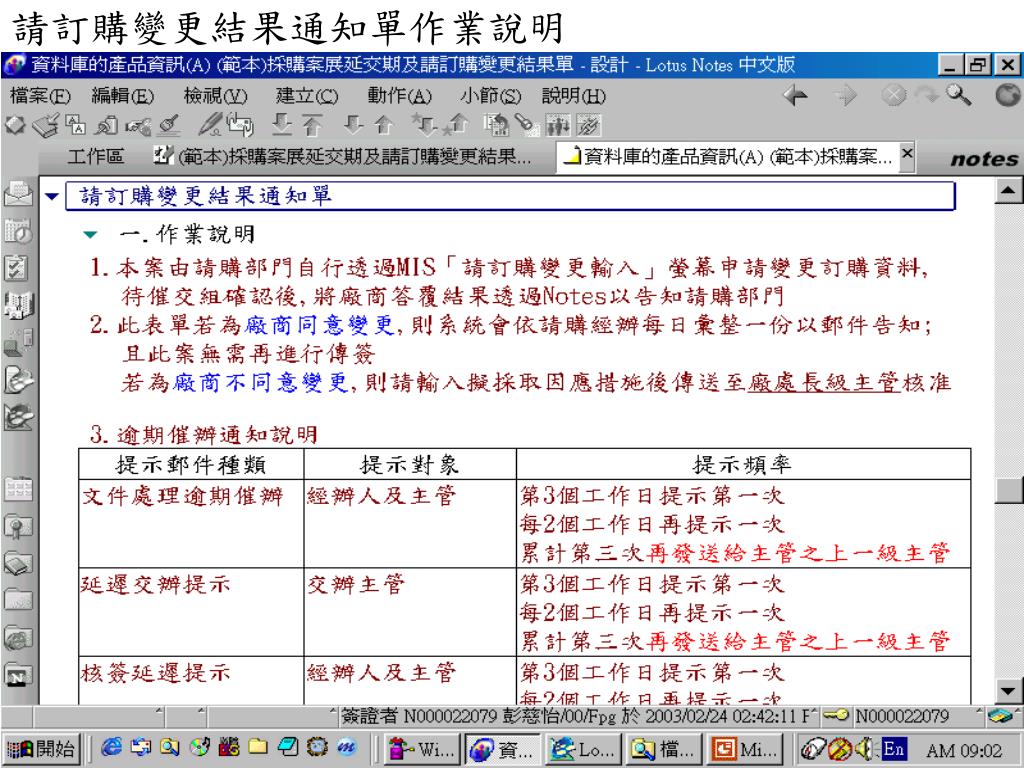The image size is (1024, 768).
Task: Launch Internet Explorer from quick launch
Action: tap(112, 747)
